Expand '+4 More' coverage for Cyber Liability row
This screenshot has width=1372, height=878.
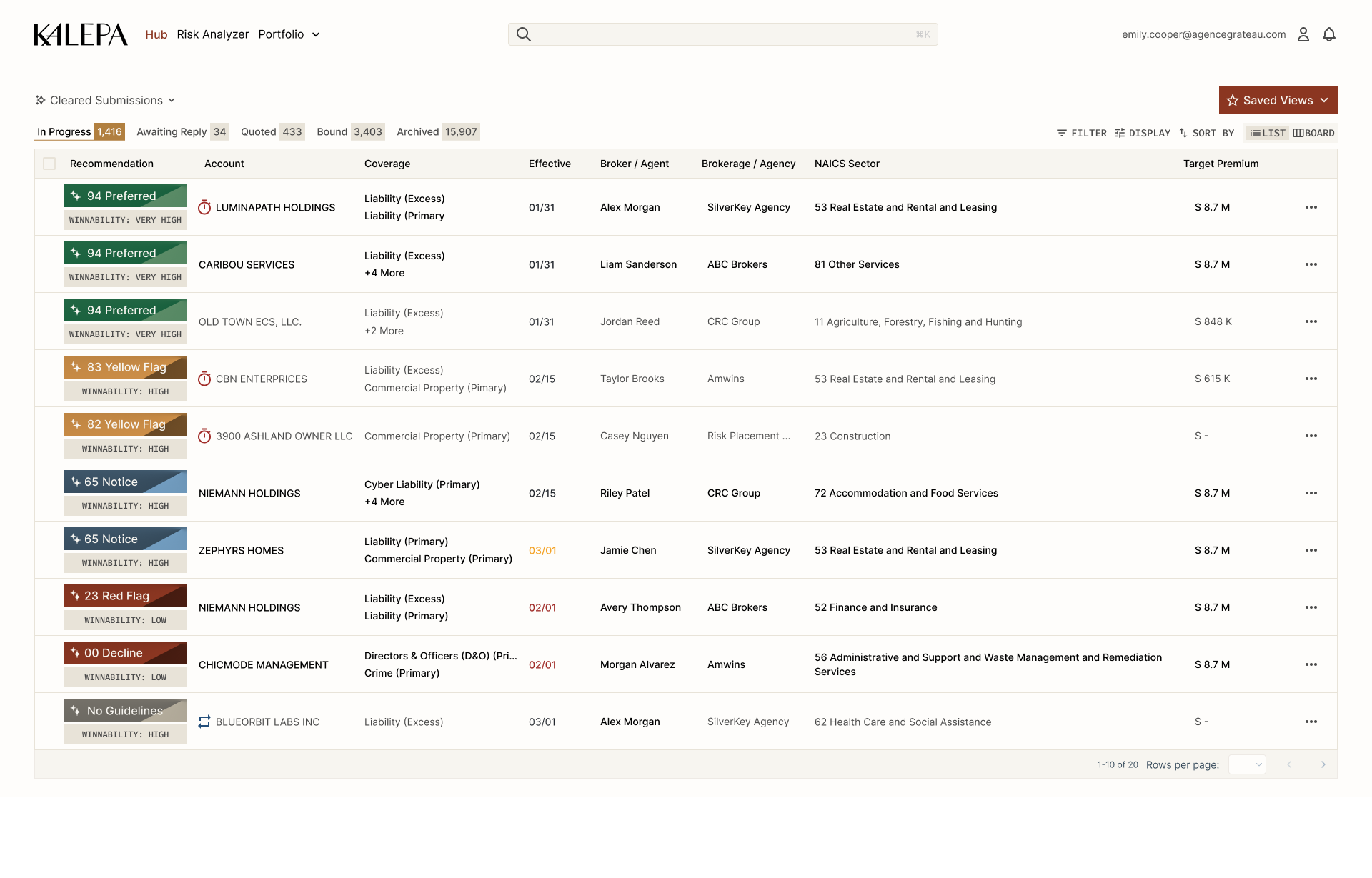[384, 502]
